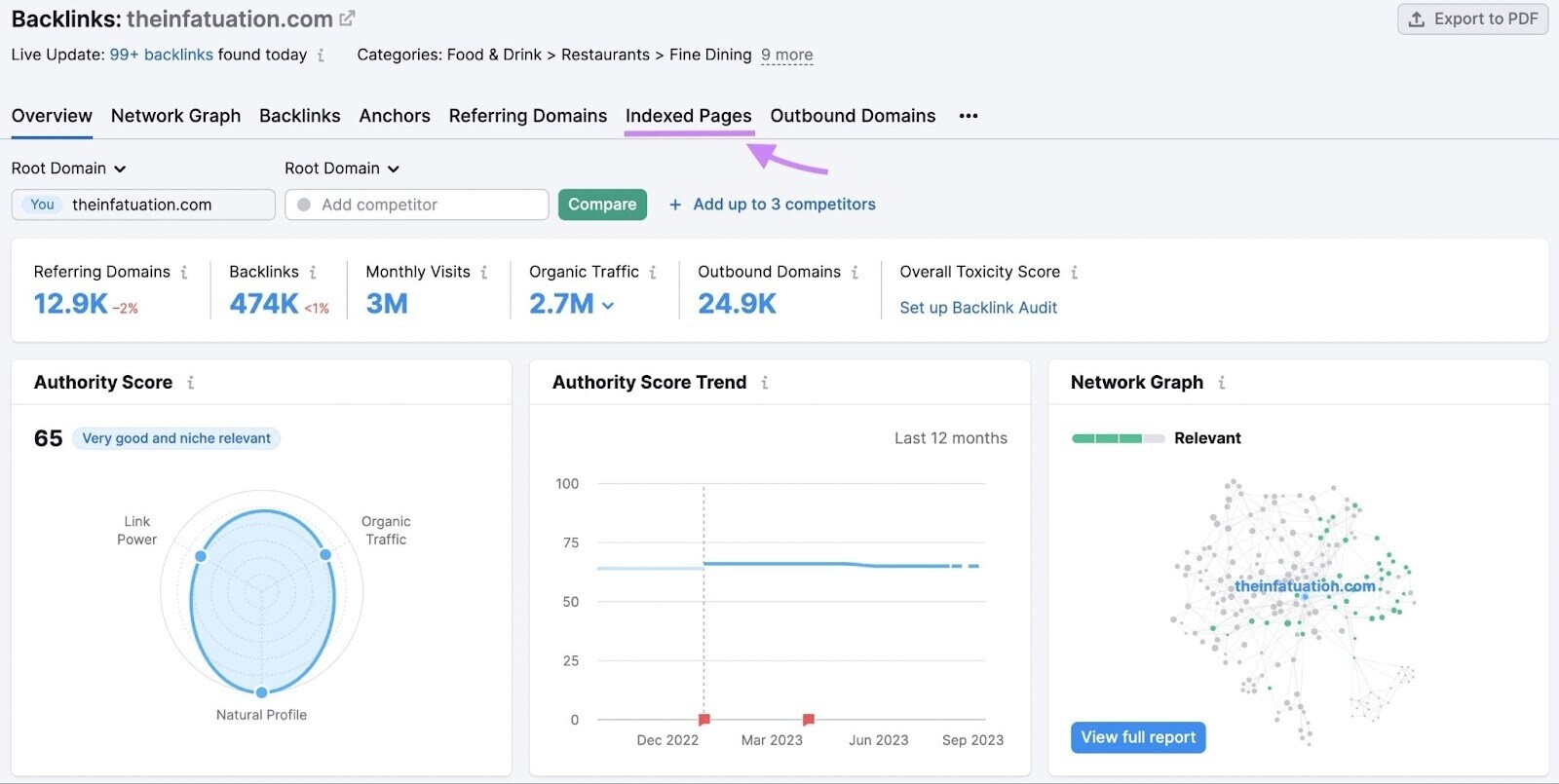Expand first Root Domain dropdown

coord(69,168)
